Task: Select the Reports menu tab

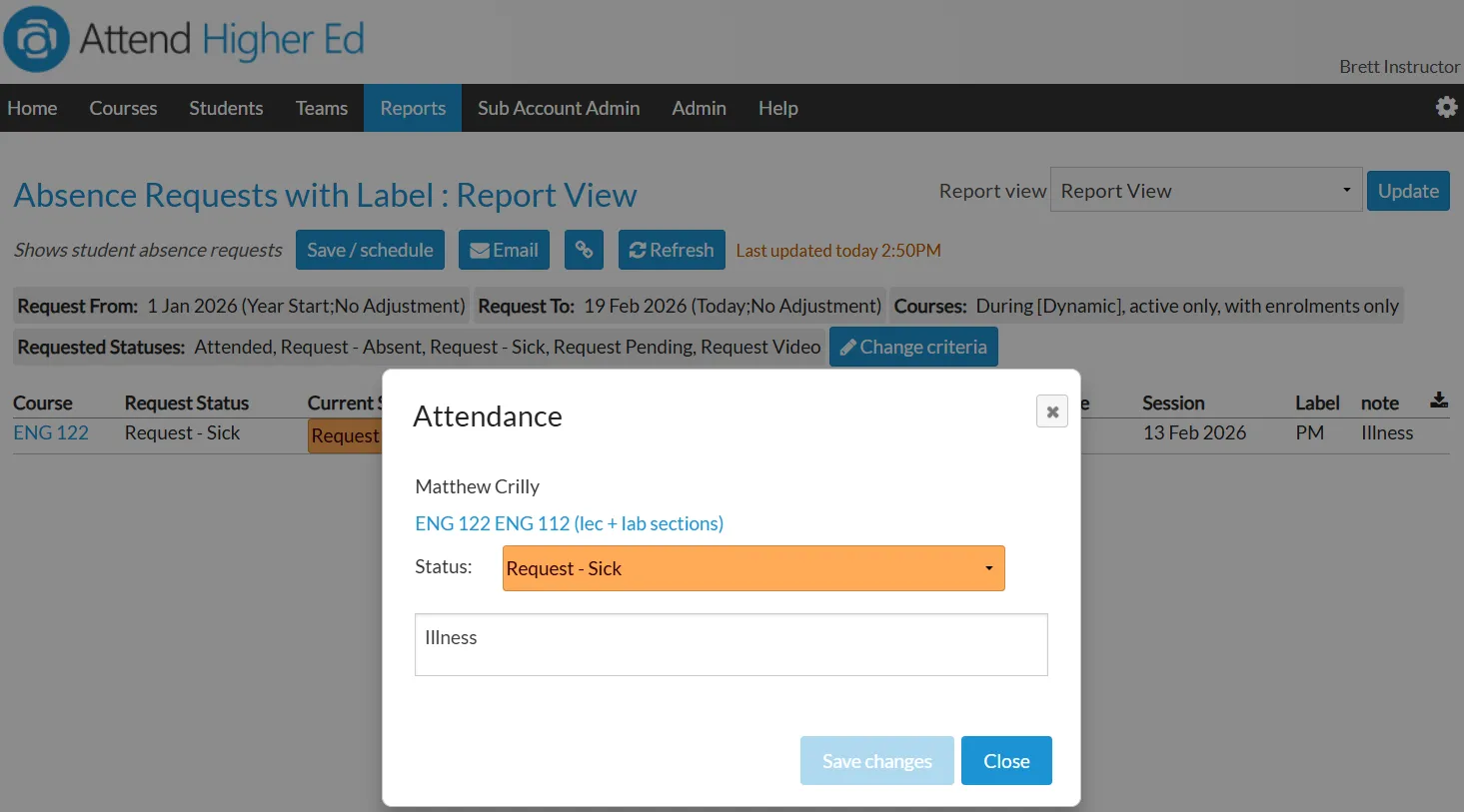Action: click(x=413, y=108)
